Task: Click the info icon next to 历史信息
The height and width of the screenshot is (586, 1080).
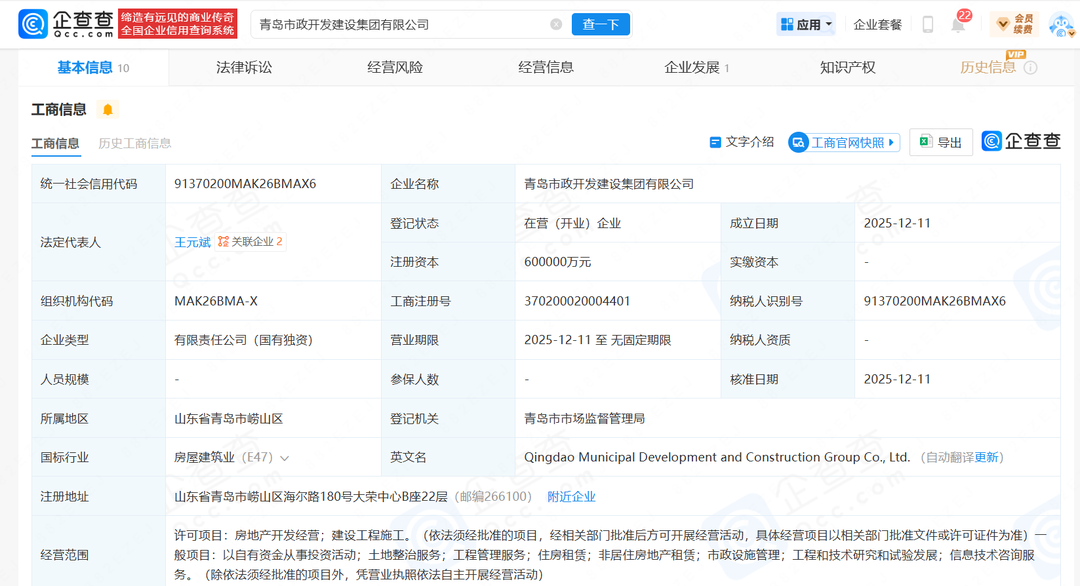Action: point(1030,68)
